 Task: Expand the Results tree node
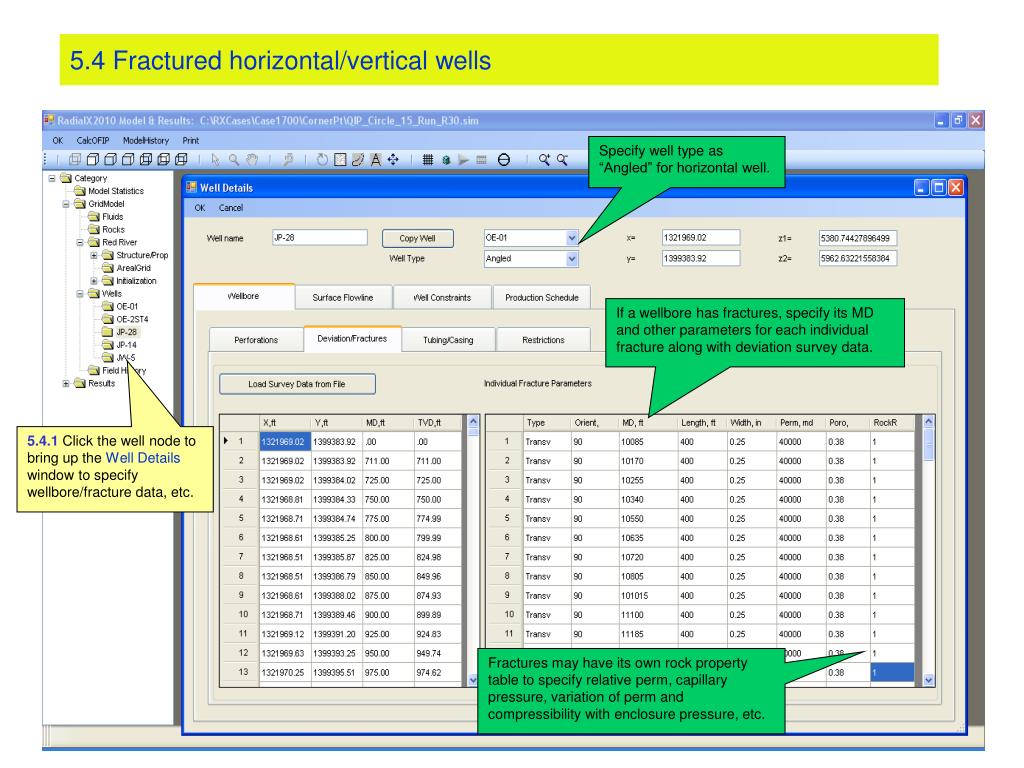coord(66,383)
